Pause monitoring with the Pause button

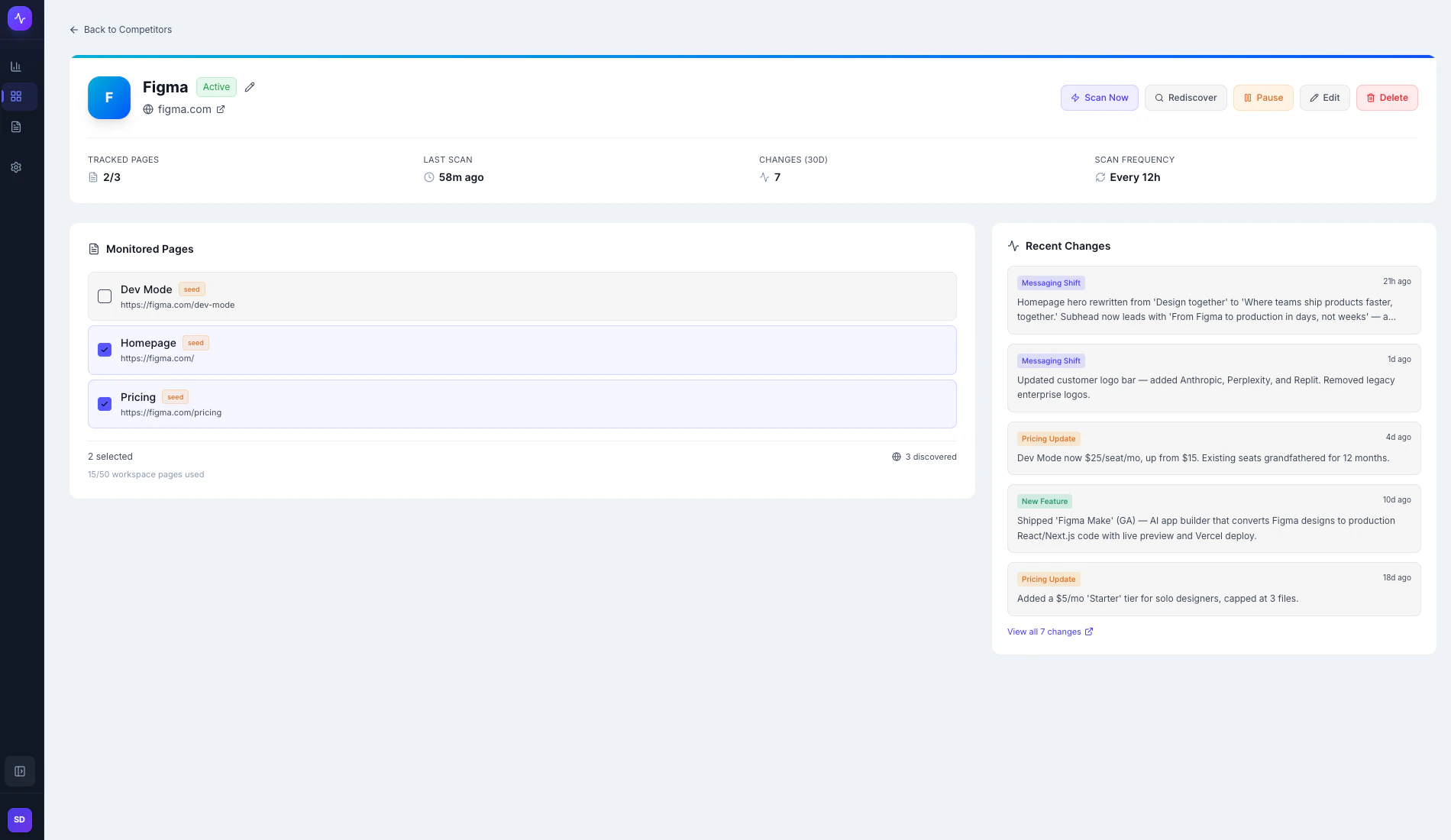(x=1263, y=98)
